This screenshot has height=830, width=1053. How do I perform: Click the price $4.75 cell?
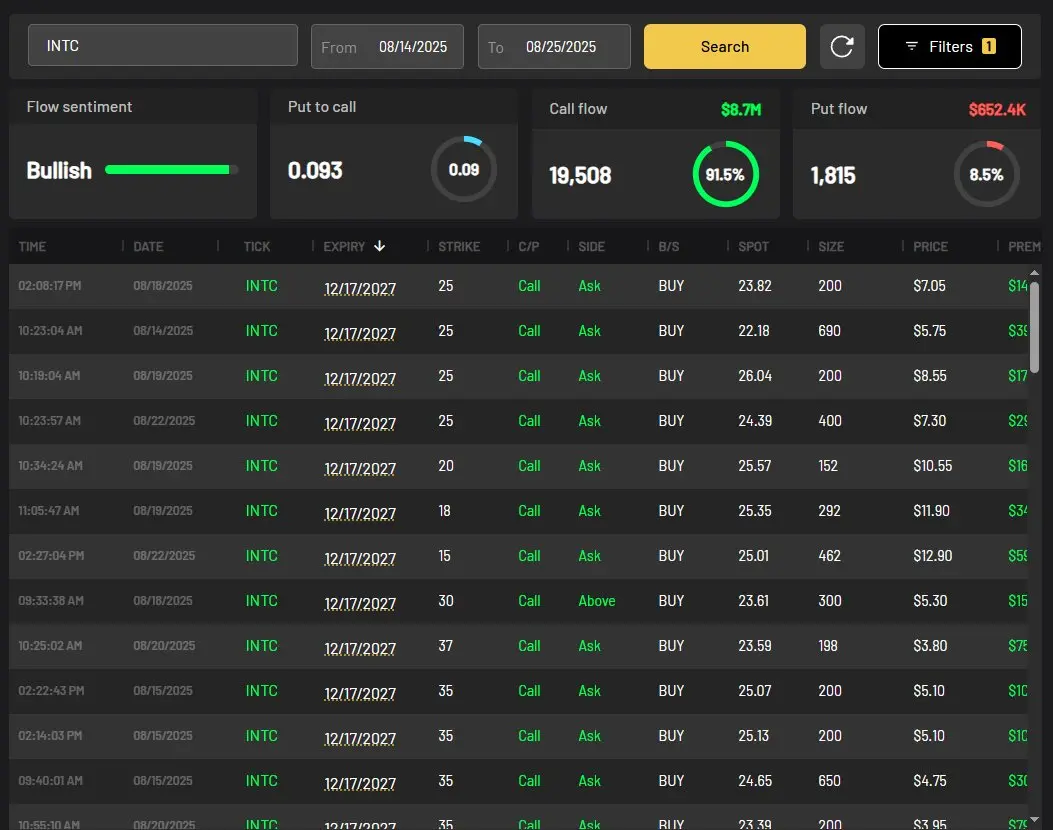(x=929, y=781)
